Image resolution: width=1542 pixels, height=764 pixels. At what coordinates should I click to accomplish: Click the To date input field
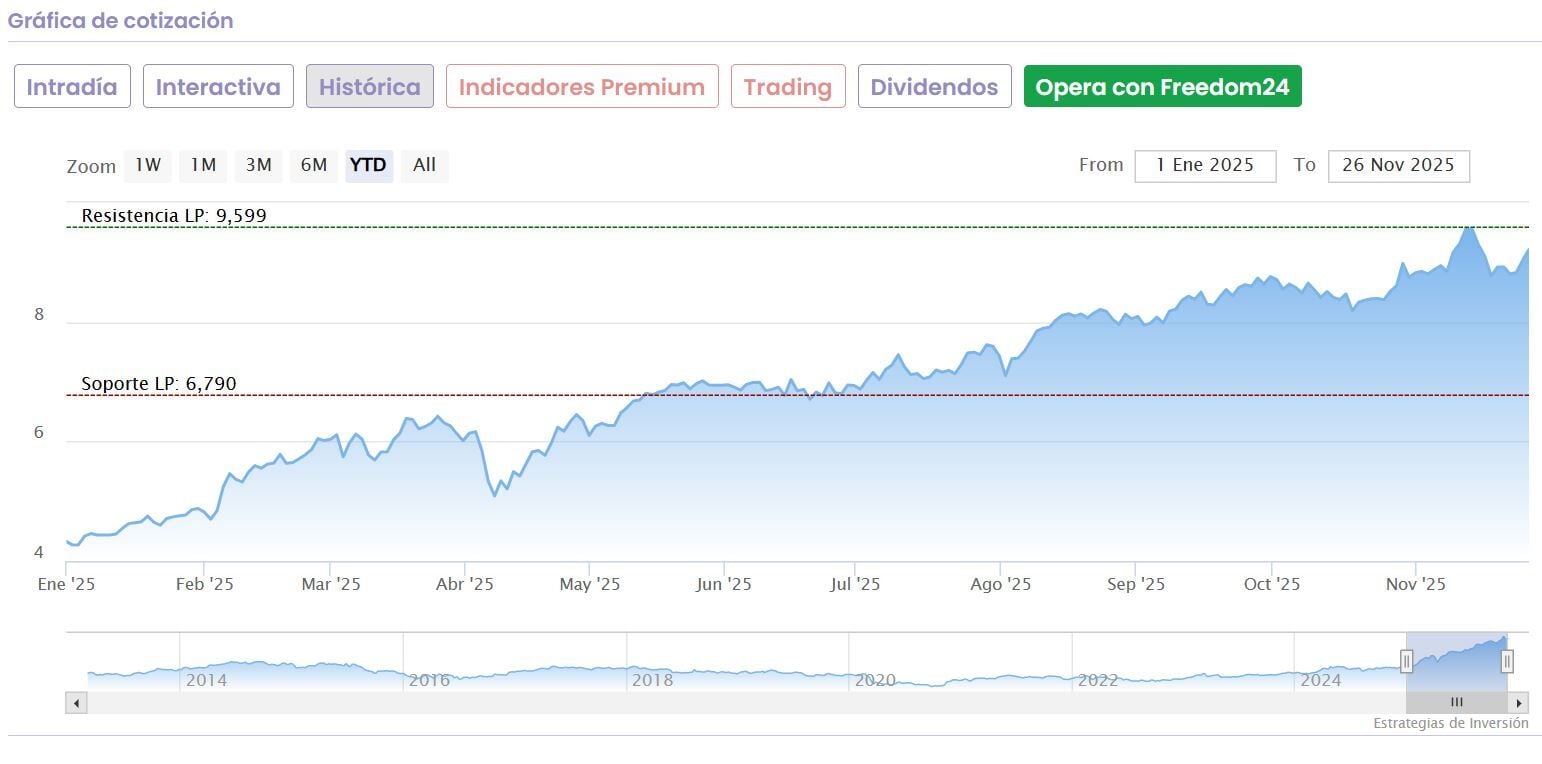(x=1398, y=166)
